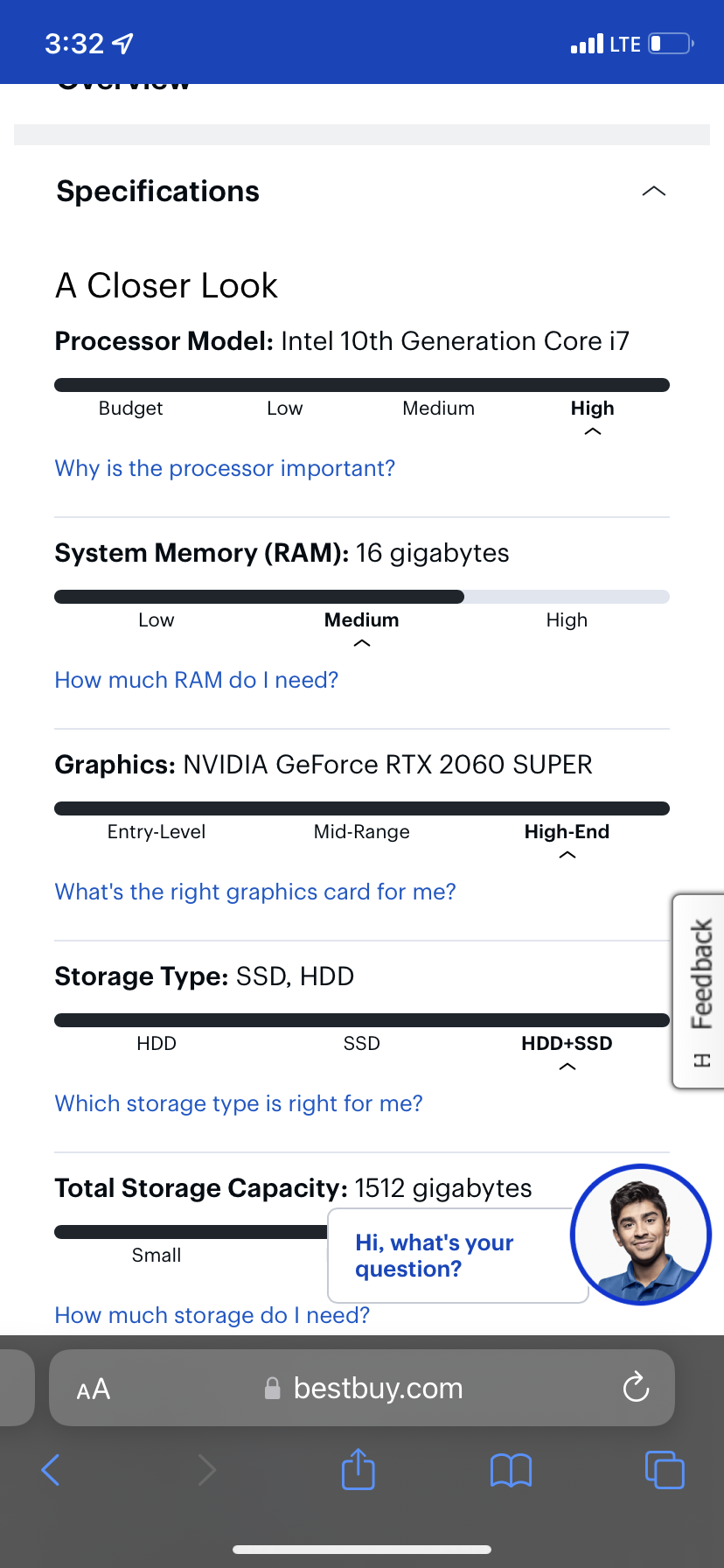Tap the Safari forward arrow

[x=206, y=1469]
